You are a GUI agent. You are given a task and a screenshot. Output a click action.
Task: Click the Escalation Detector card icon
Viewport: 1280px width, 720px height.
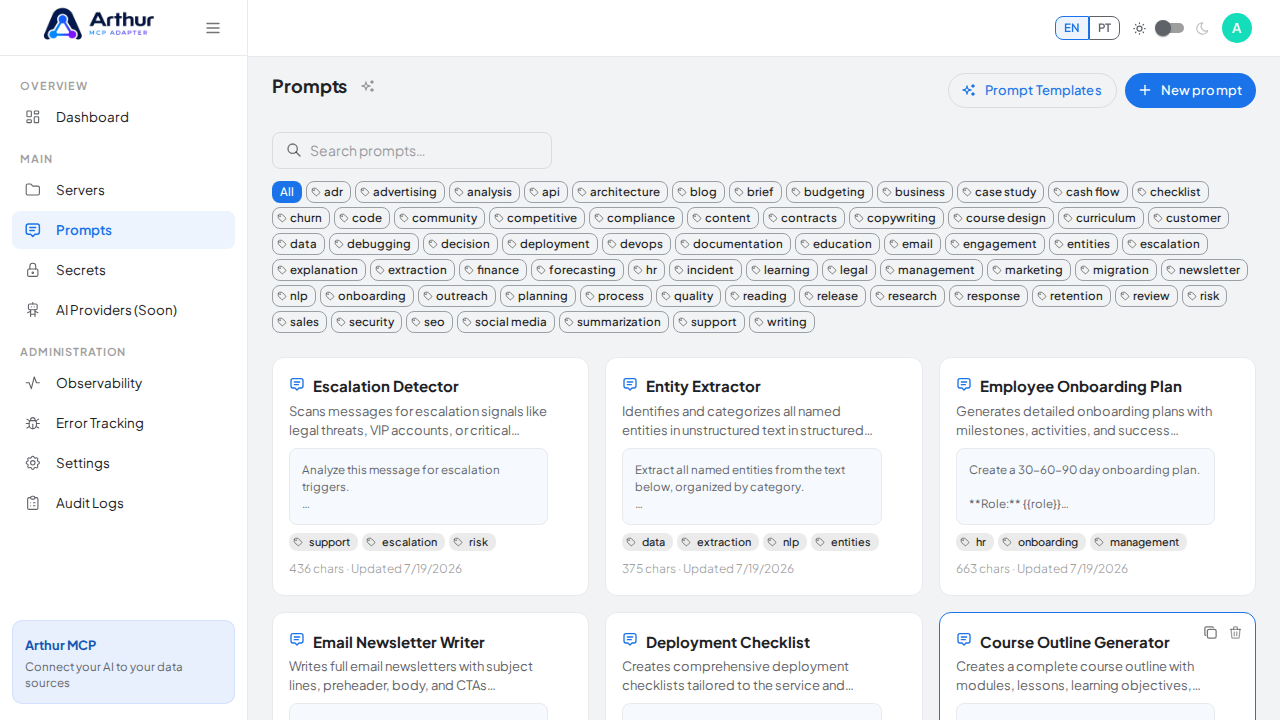[x=296, y=385]
